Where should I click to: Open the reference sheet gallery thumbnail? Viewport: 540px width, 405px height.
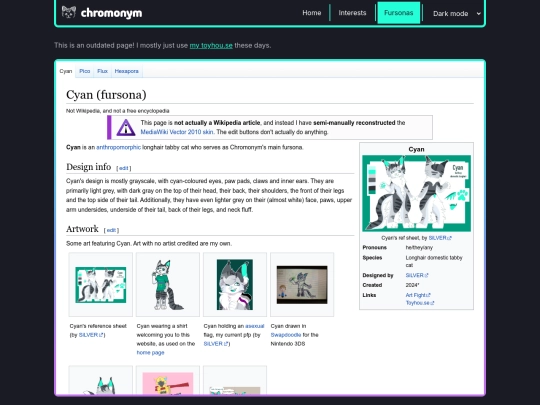[x=101, y=285]
